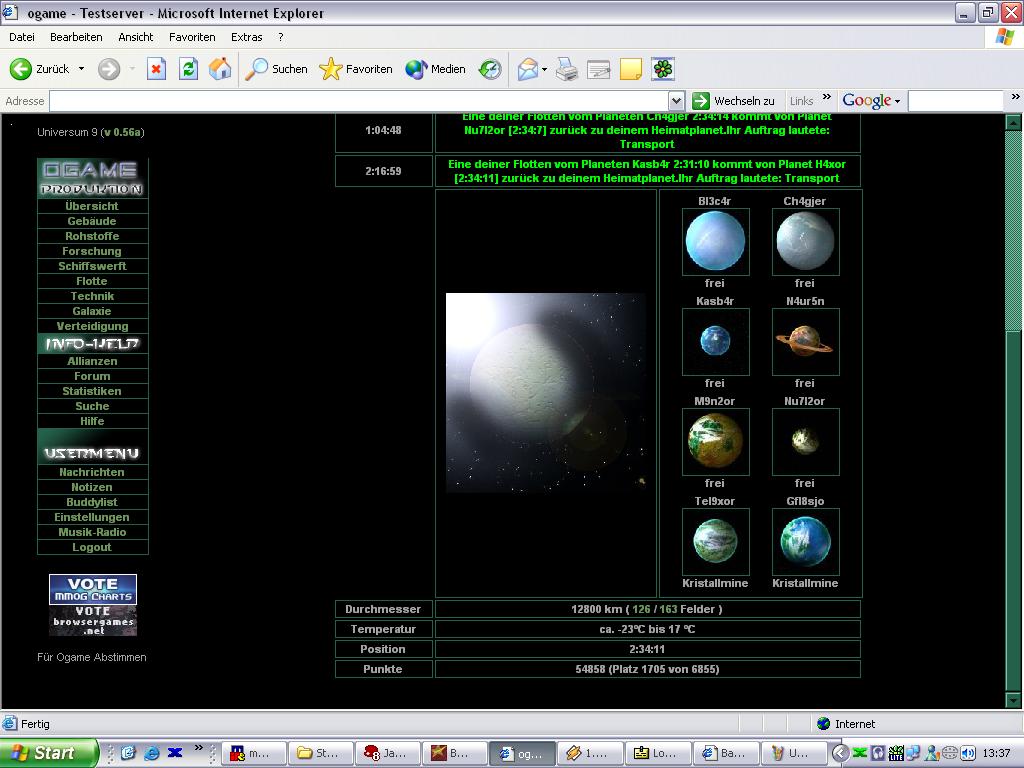Viewport: 1024px width, 768px height.
Task: Click the Print icon in toolbar
Action: [x=567, y=69]
